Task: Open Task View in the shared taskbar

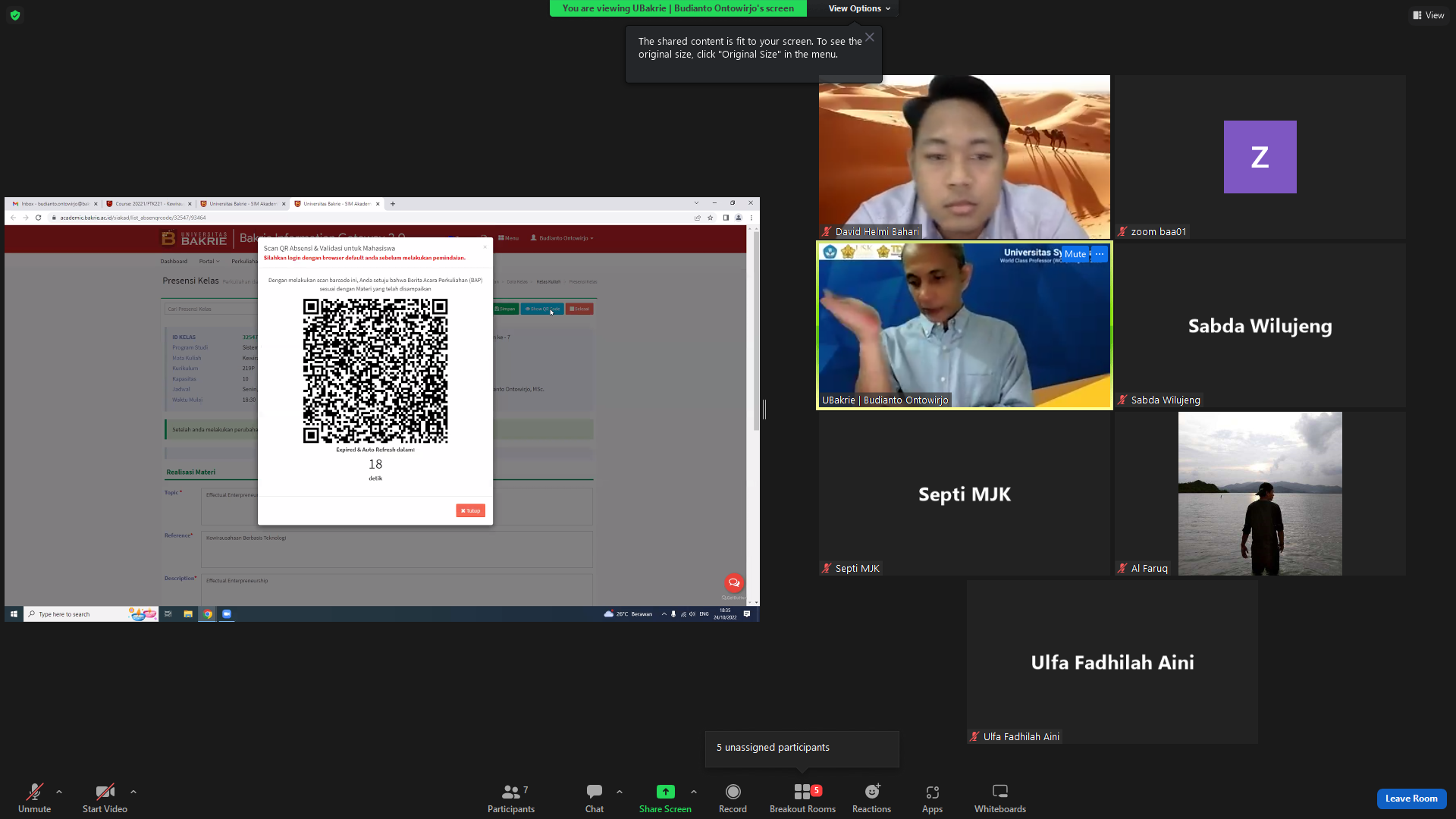Action: [168, 614]
